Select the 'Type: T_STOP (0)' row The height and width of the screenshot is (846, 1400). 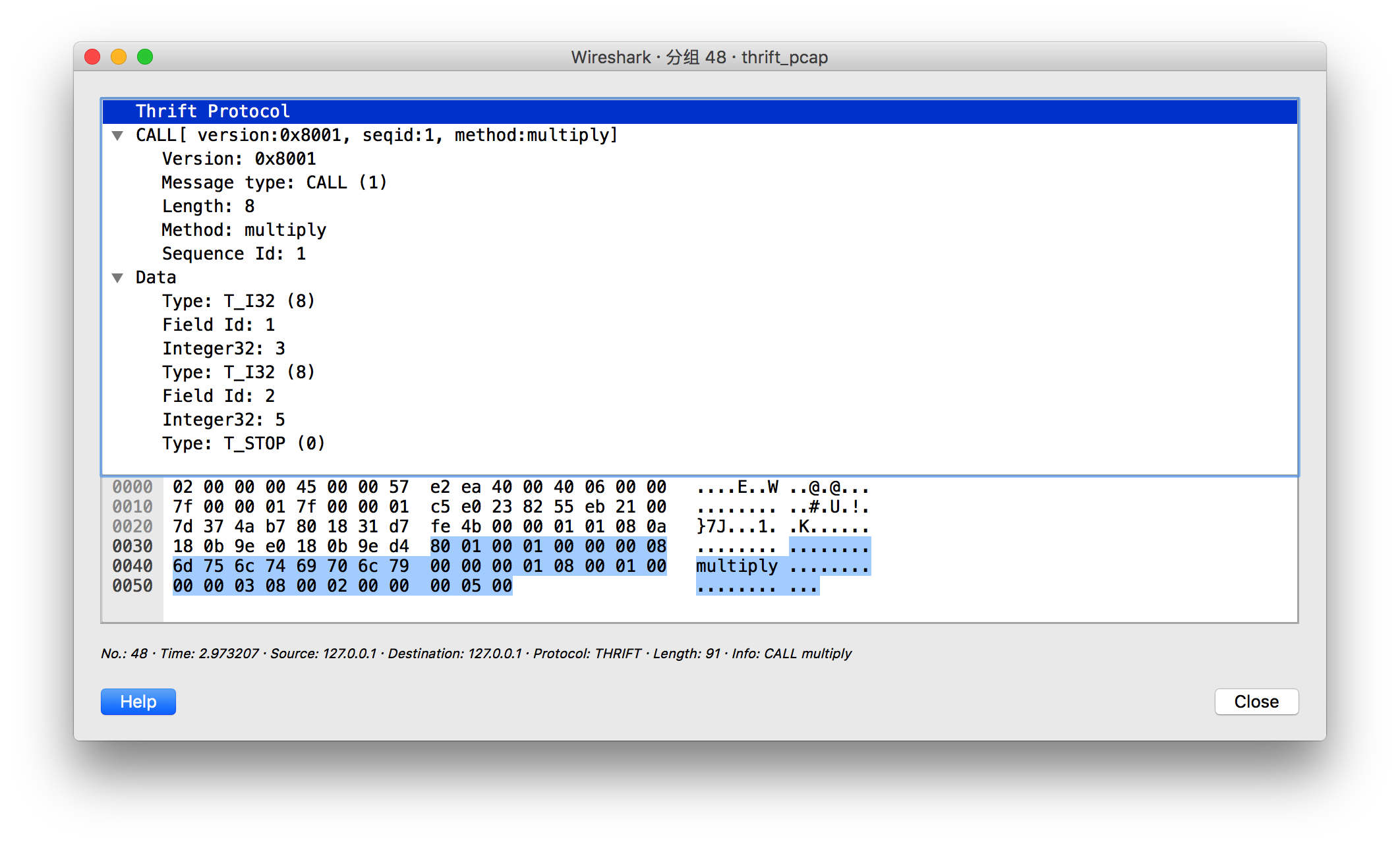pyautogui.click(x=699, y=443)
